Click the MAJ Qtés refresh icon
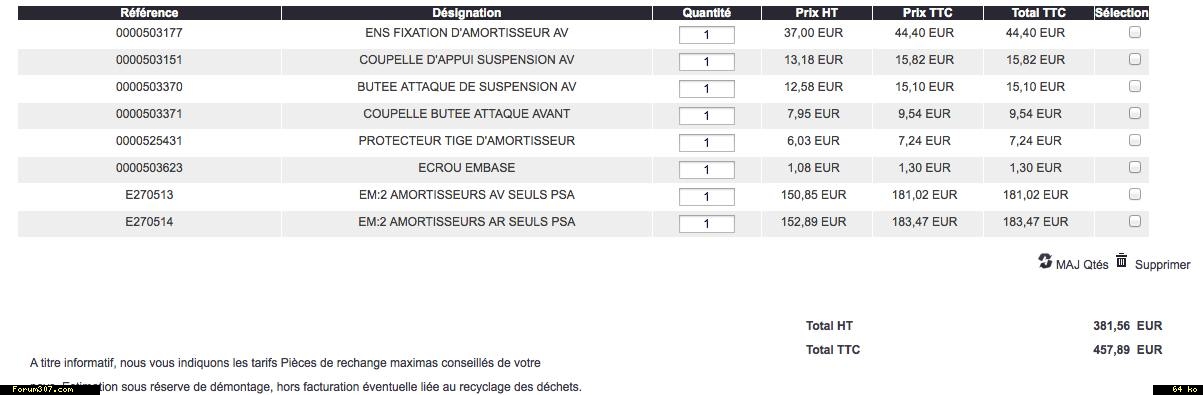The image size is (1203, 395). [x=1045, y=261]
